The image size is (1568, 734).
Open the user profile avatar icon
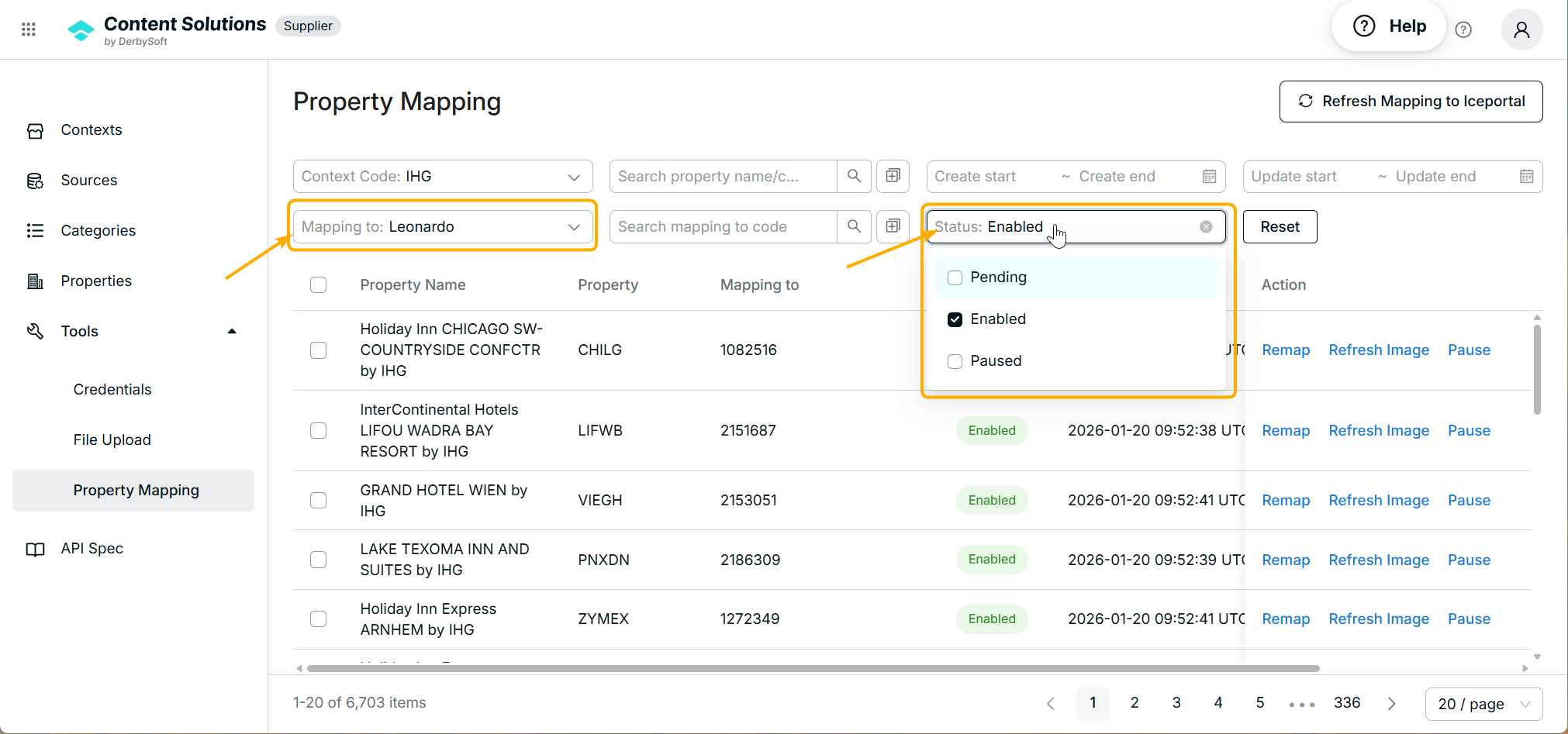coord(1521,29)
